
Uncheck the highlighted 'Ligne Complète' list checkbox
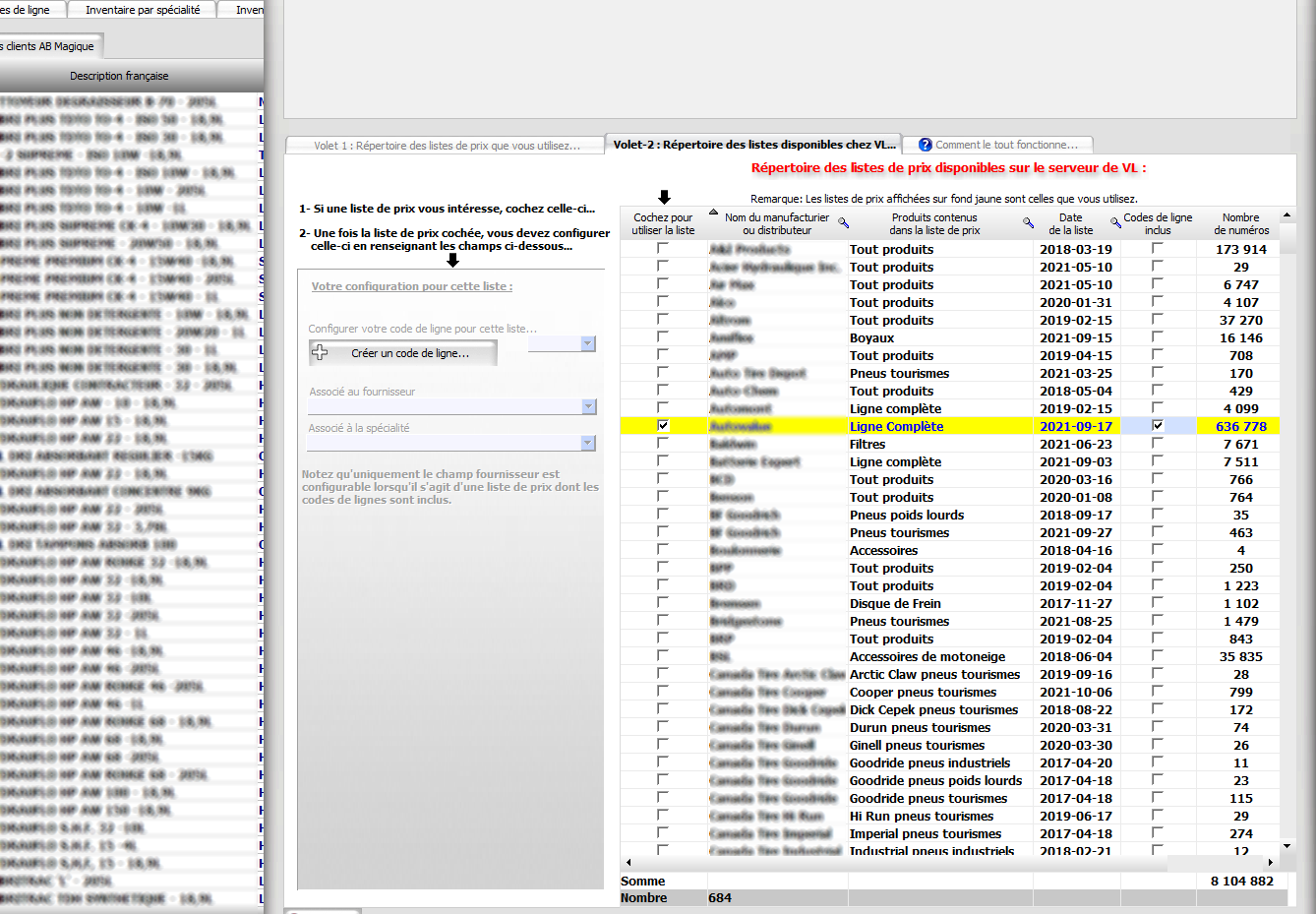point(663,426)
